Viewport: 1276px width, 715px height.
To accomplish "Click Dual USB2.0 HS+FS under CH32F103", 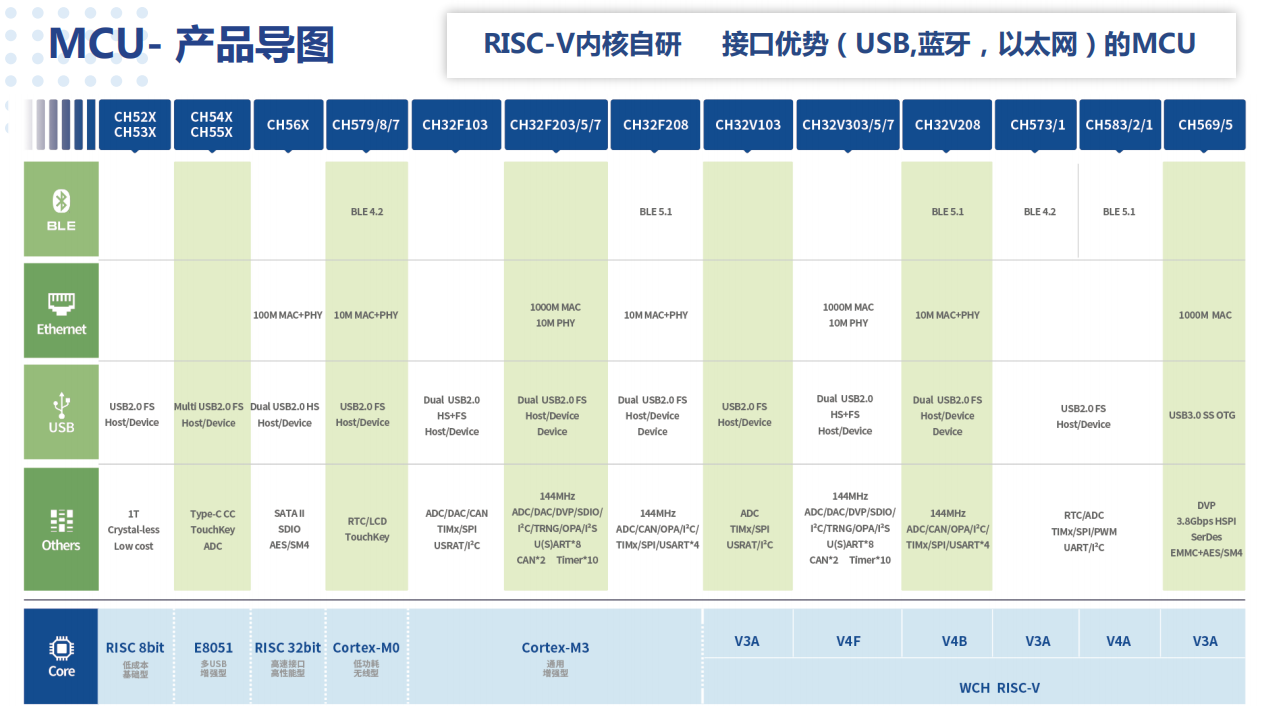I will [452, 416].
